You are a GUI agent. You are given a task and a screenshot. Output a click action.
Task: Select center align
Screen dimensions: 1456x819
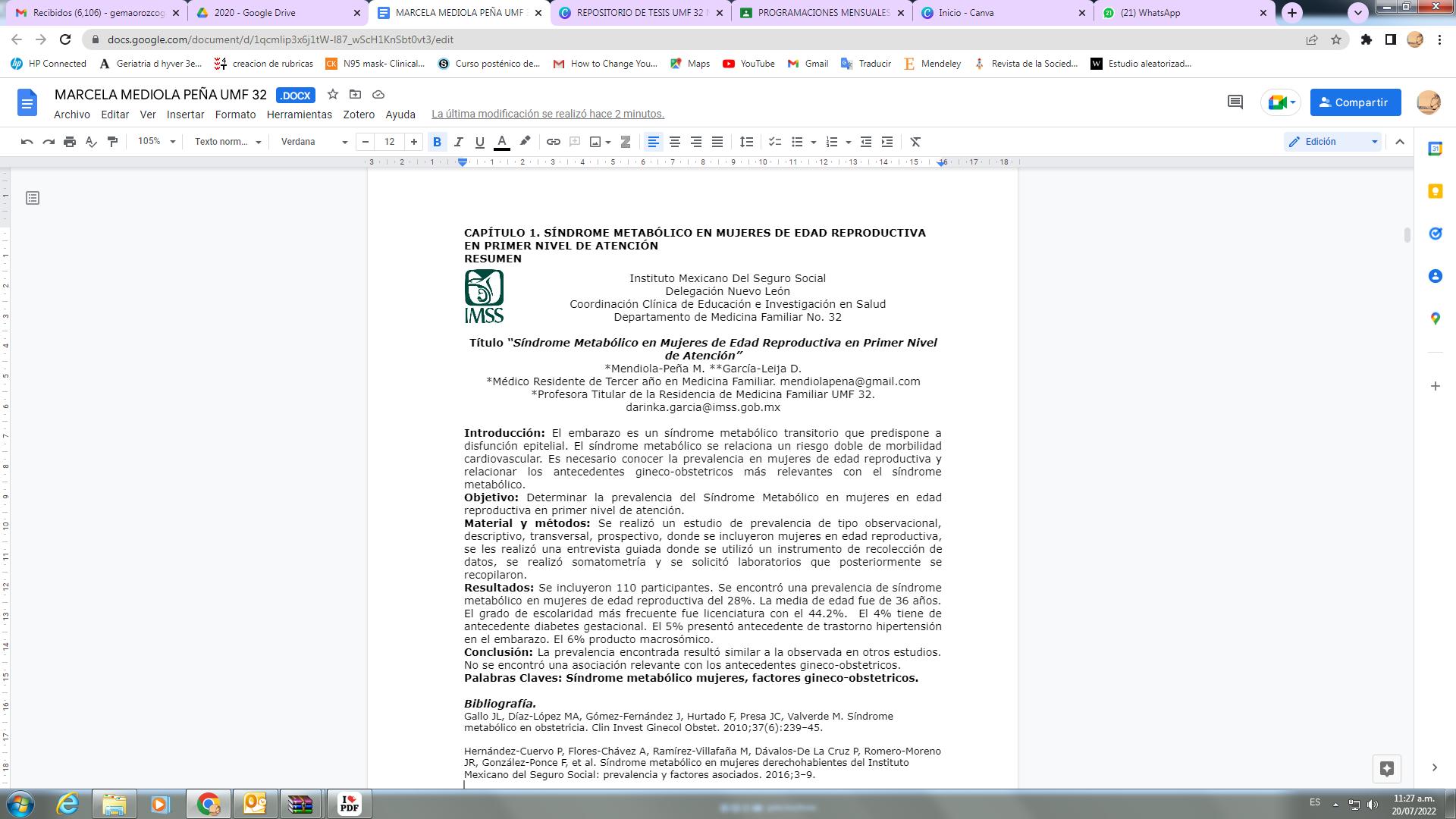(x=674, y=142)
